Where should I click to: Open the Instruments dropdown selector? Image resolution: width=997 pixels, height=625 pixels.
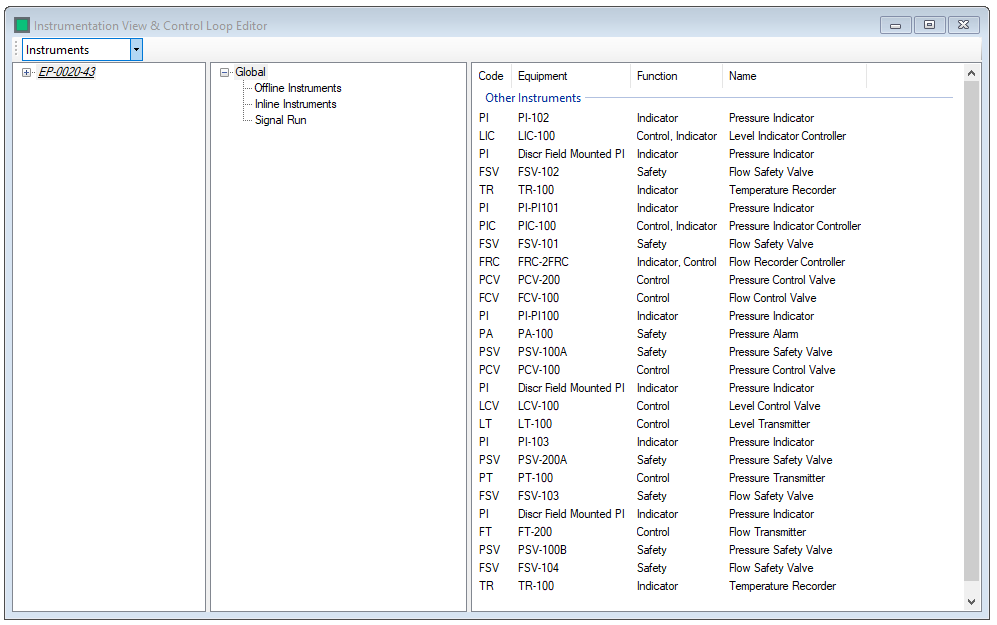pos(136,50)
